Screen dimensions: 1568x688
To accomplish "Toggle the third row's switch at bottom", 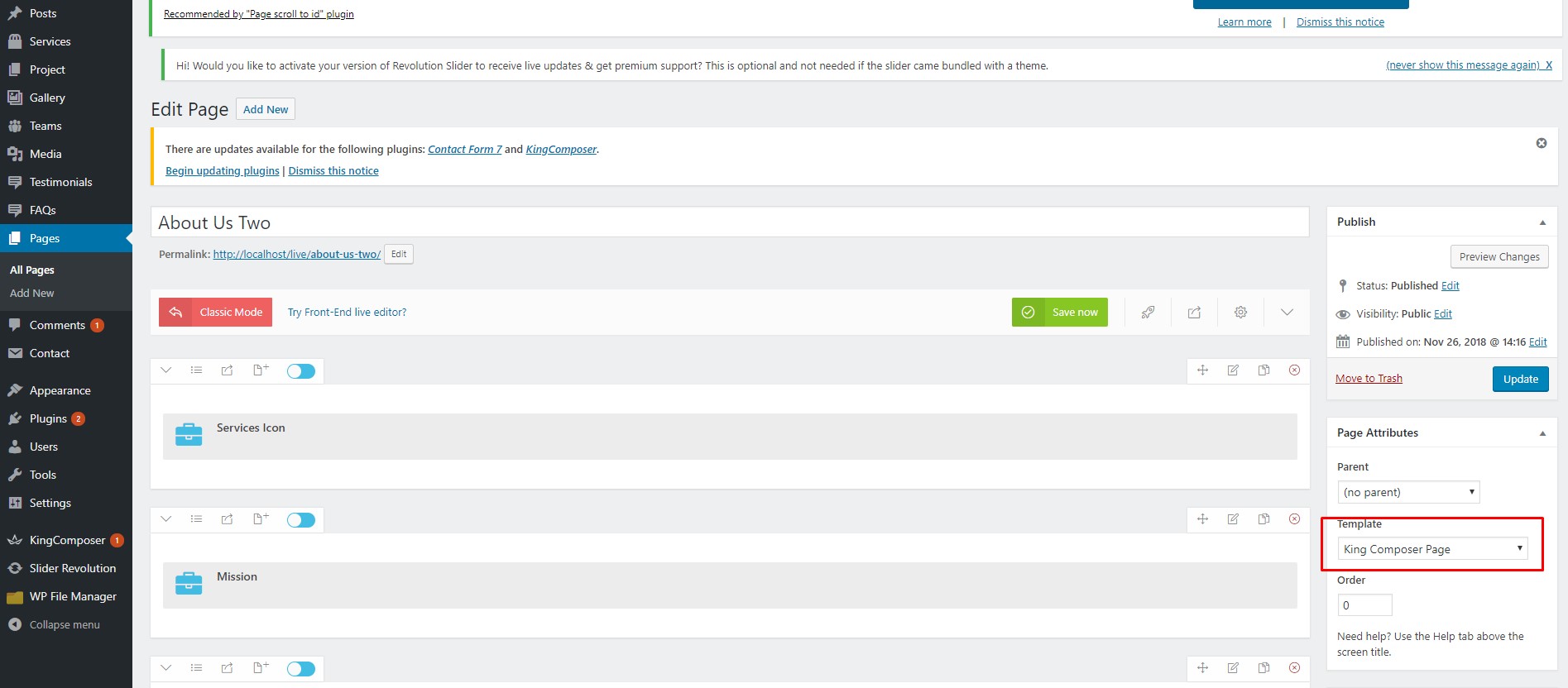I will coord(301,669).
